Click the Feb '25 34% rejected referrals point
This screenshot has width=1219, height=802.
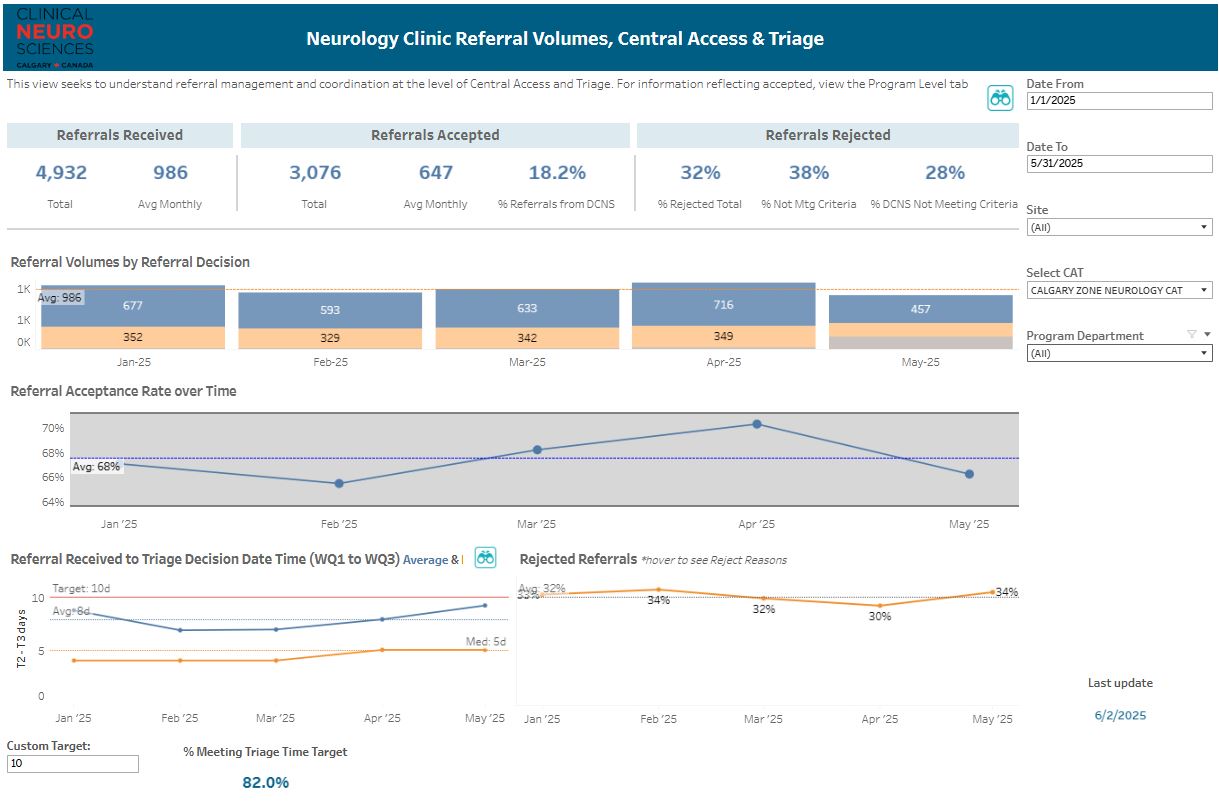click(x=658, y=590)
